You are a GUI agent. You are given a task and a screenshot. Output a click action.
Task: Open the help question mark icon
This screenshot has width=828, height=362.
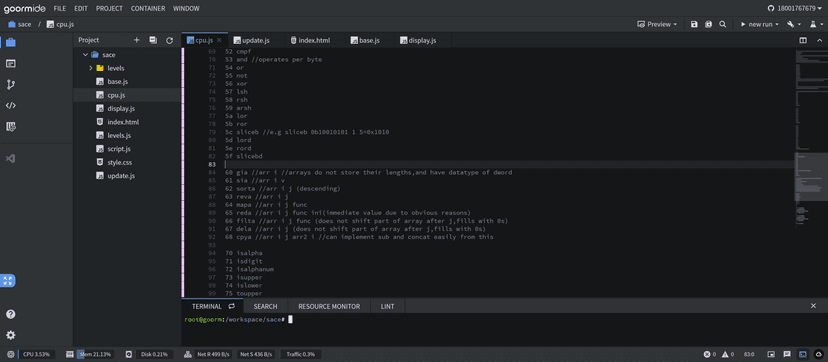tap(11, 314)
